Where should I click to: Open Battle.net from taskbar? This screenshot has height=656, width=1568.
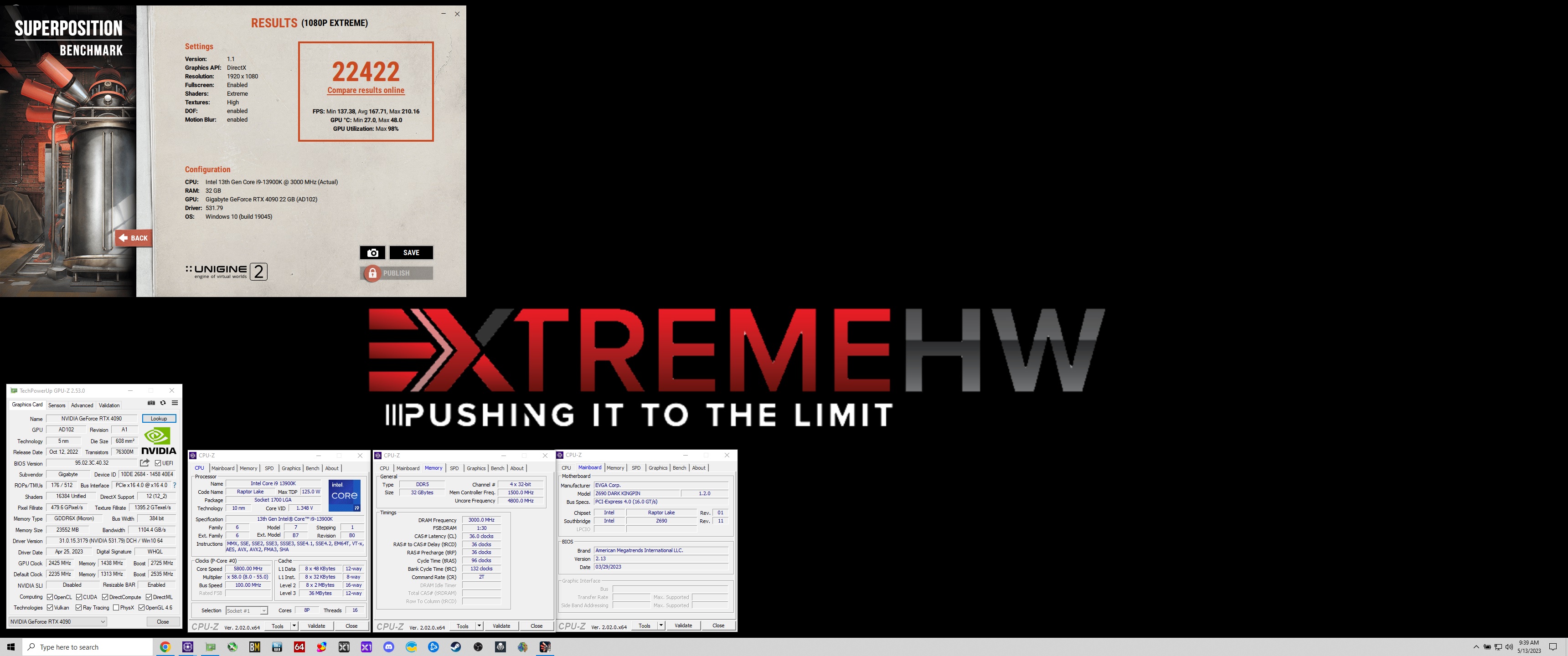click(x=433, y=647)
